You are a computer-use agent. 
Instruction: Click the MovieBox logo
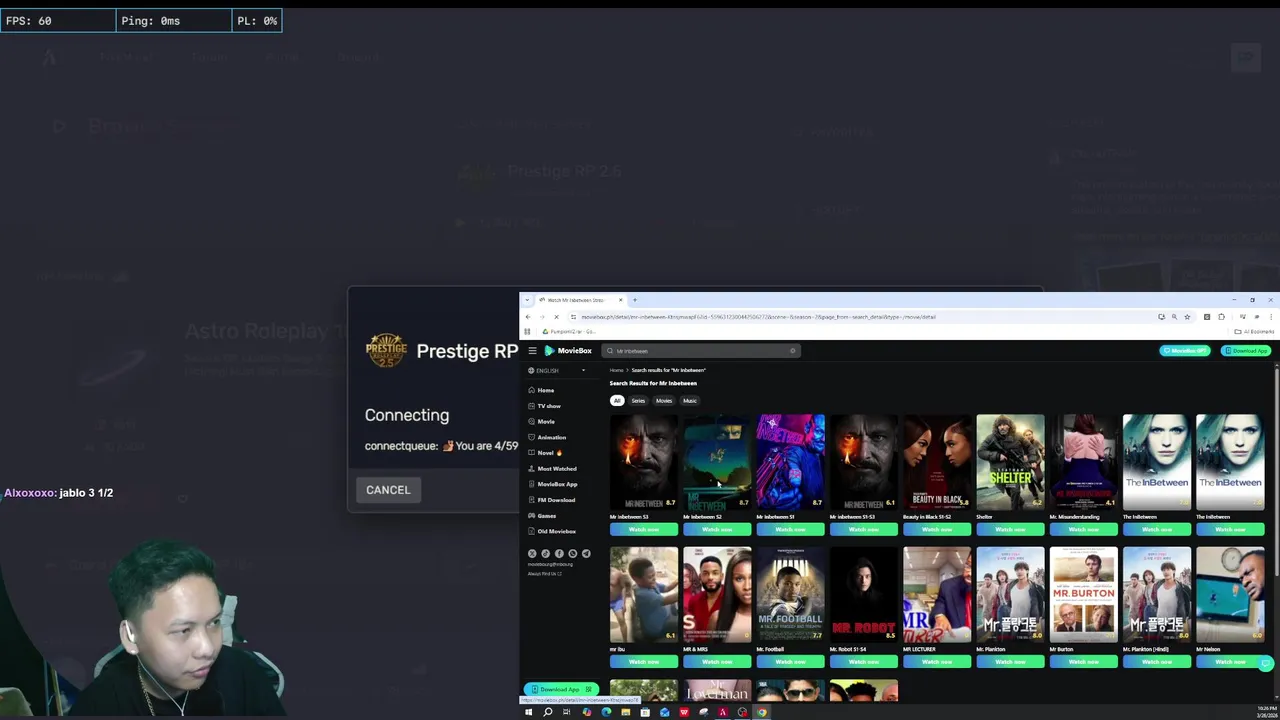568,351
